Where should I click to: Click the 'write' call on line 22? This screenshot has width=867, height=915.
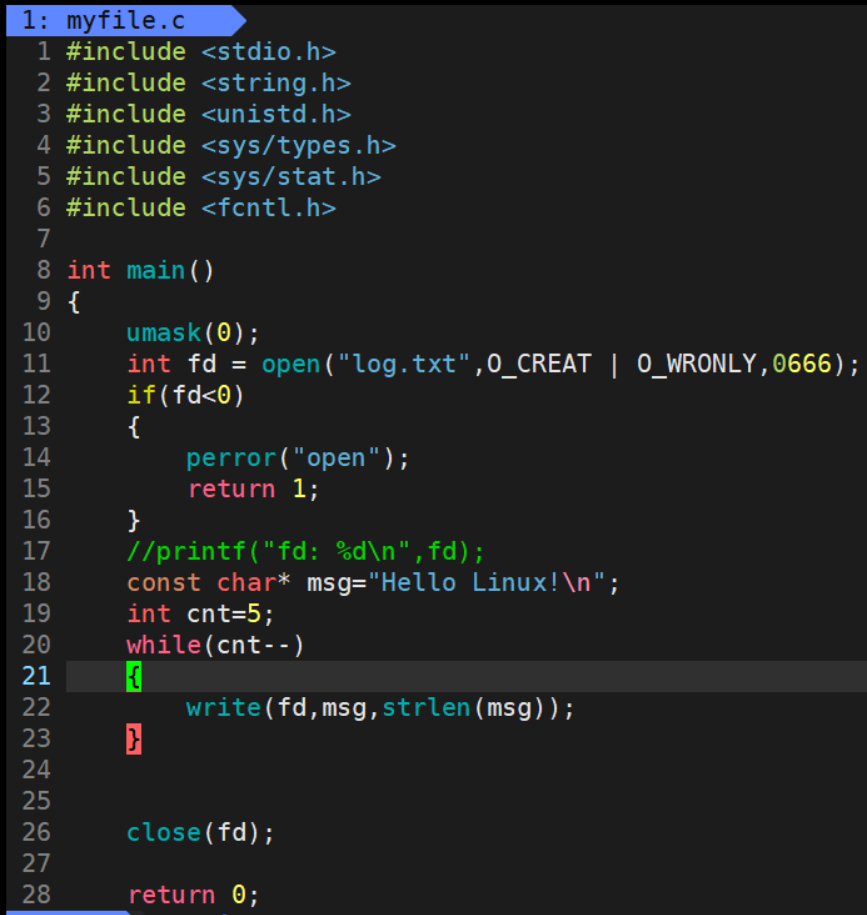point(223,708)
